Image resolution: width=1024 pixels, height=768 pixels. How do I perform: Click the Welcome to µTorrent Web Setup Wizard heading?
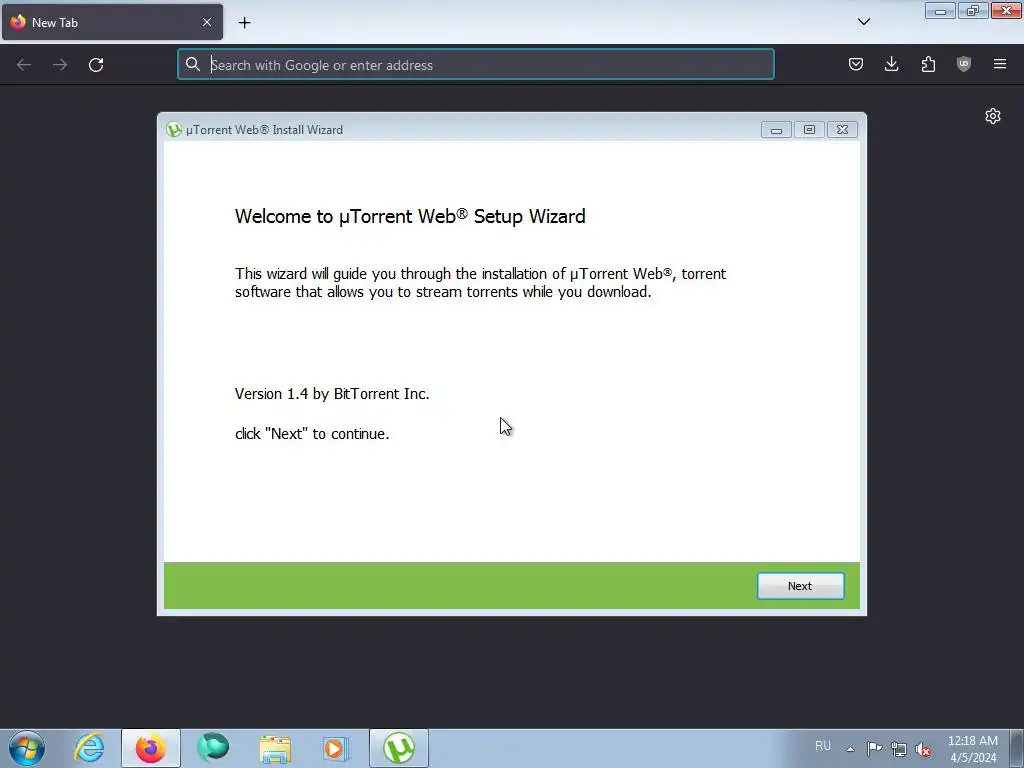click(410, 216)
